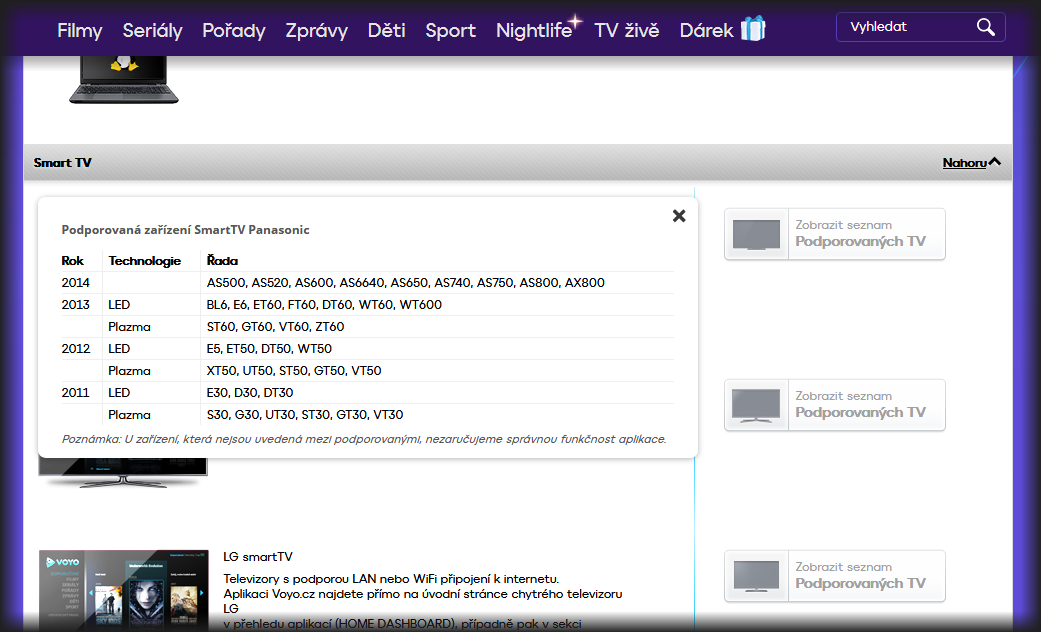
Task: Click the Rok column header
Action: coord(72,261)
